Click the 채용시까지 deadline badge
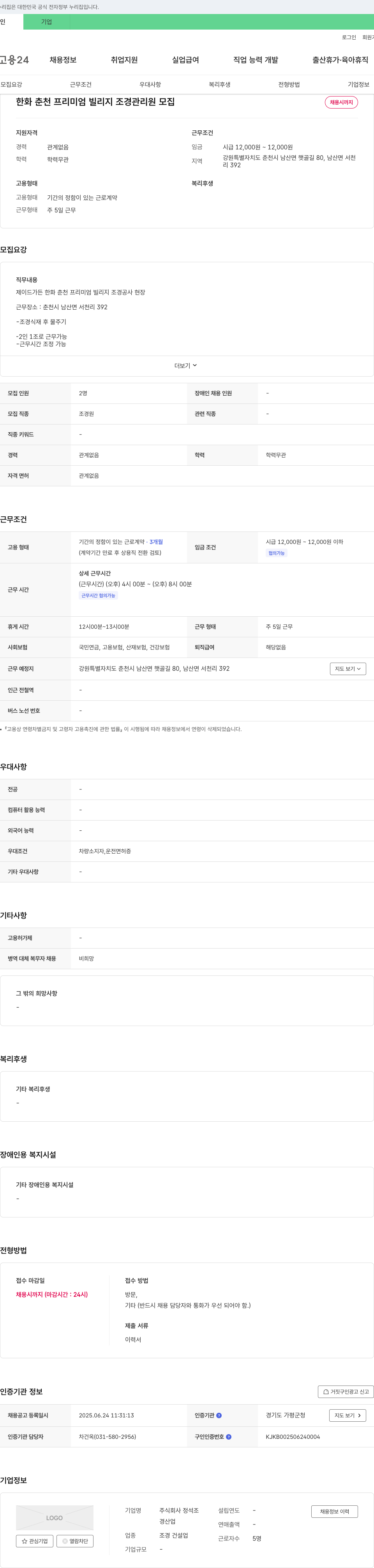The image size is (374, 1568). click(341, 102)
